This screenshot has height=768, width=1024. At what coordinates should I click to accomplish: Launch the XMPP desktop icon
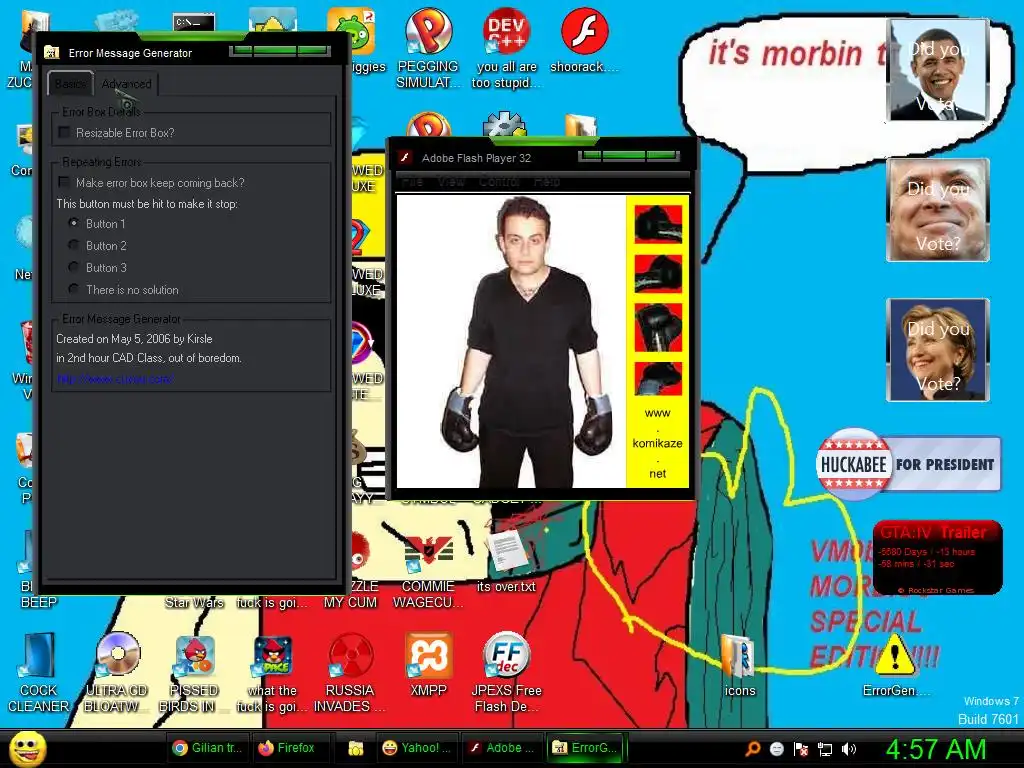tap(428, 665)
